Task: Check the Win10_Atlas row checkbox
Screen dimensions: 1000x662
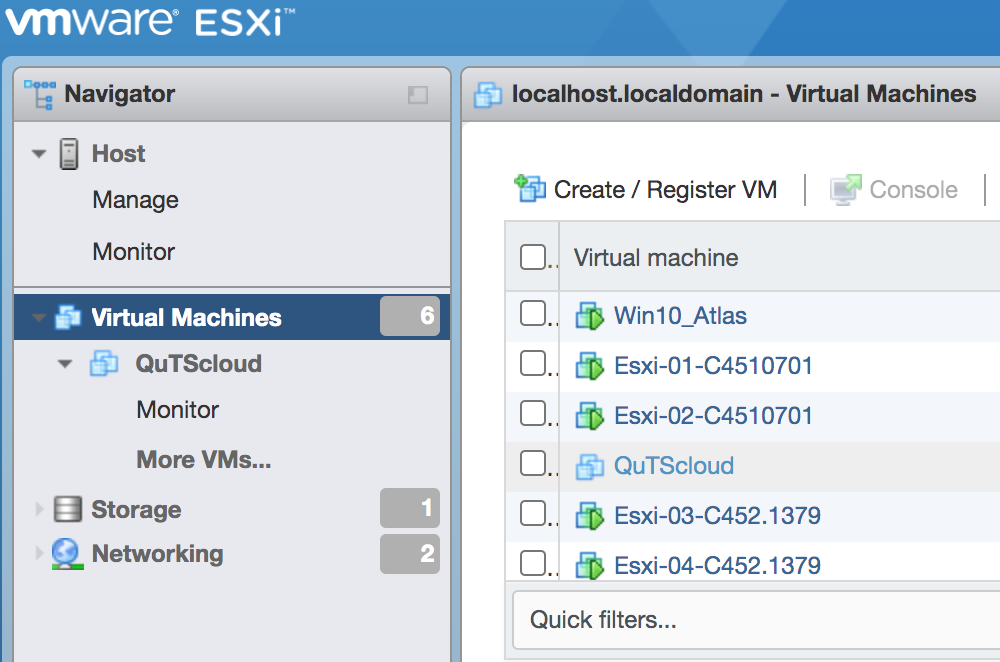Action: pyautogui.click(x=533, y=313)
